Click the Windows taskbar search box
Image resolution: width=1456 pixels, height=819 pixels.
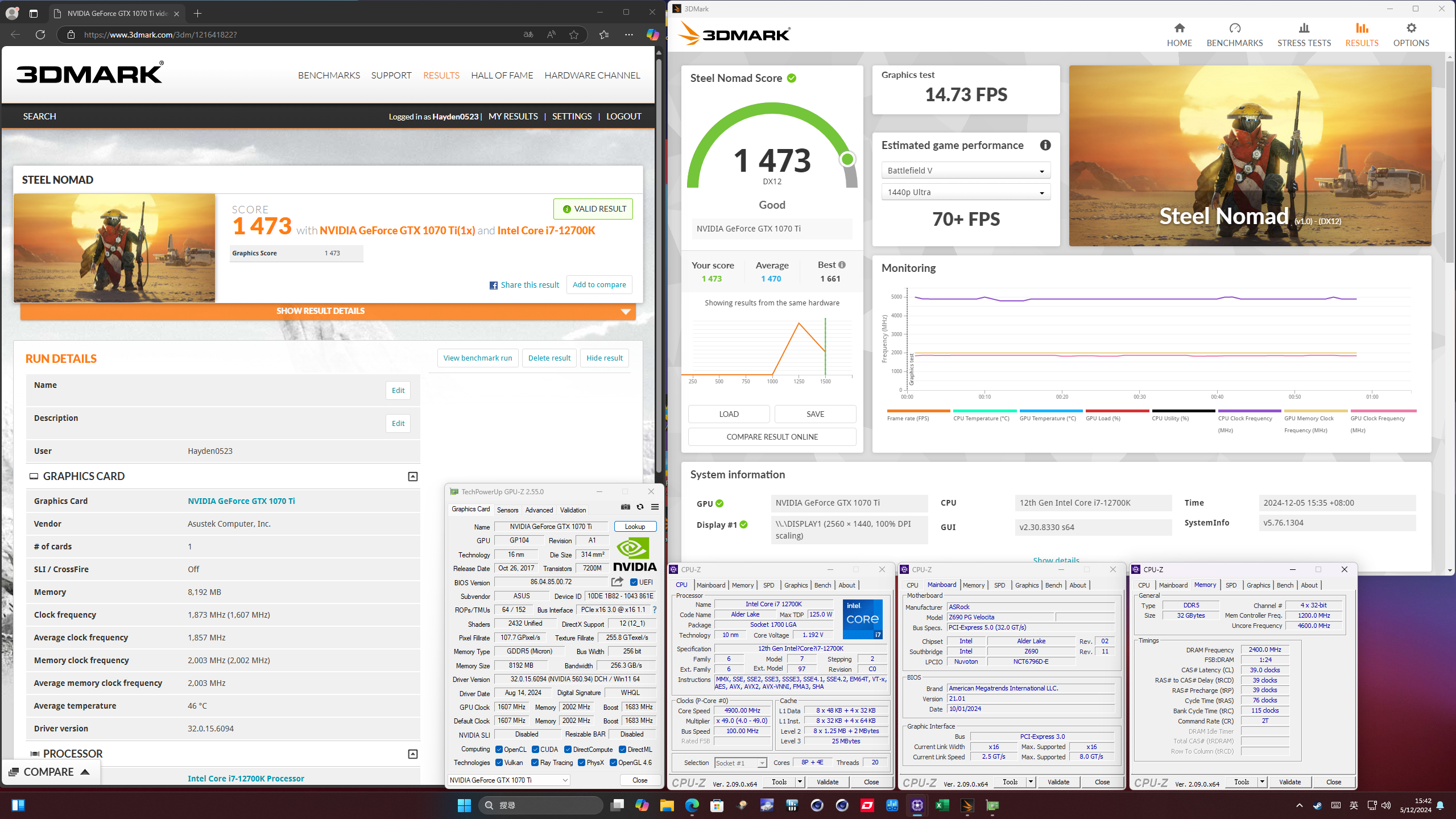[x=540, y=805]
